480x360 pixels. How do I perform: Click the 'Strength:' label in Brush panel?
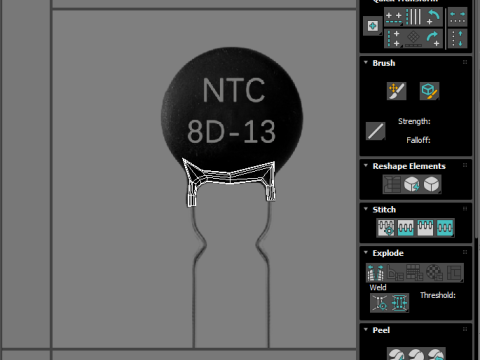coord(414,121)
